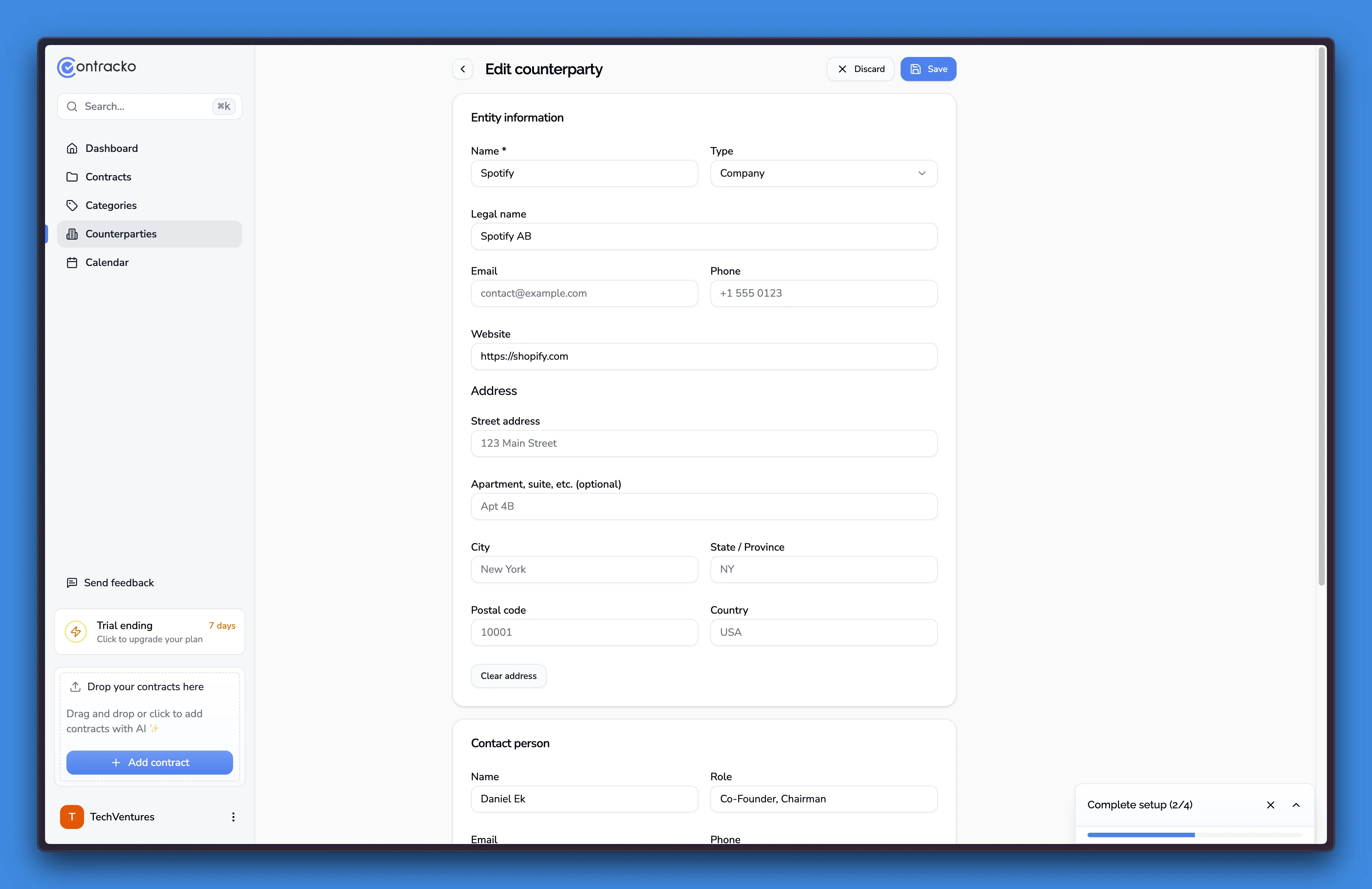Click the Legal name field containing Spotify AB
The height and width of the screenshot is (889, 1372).
click(x=703, y=236)
